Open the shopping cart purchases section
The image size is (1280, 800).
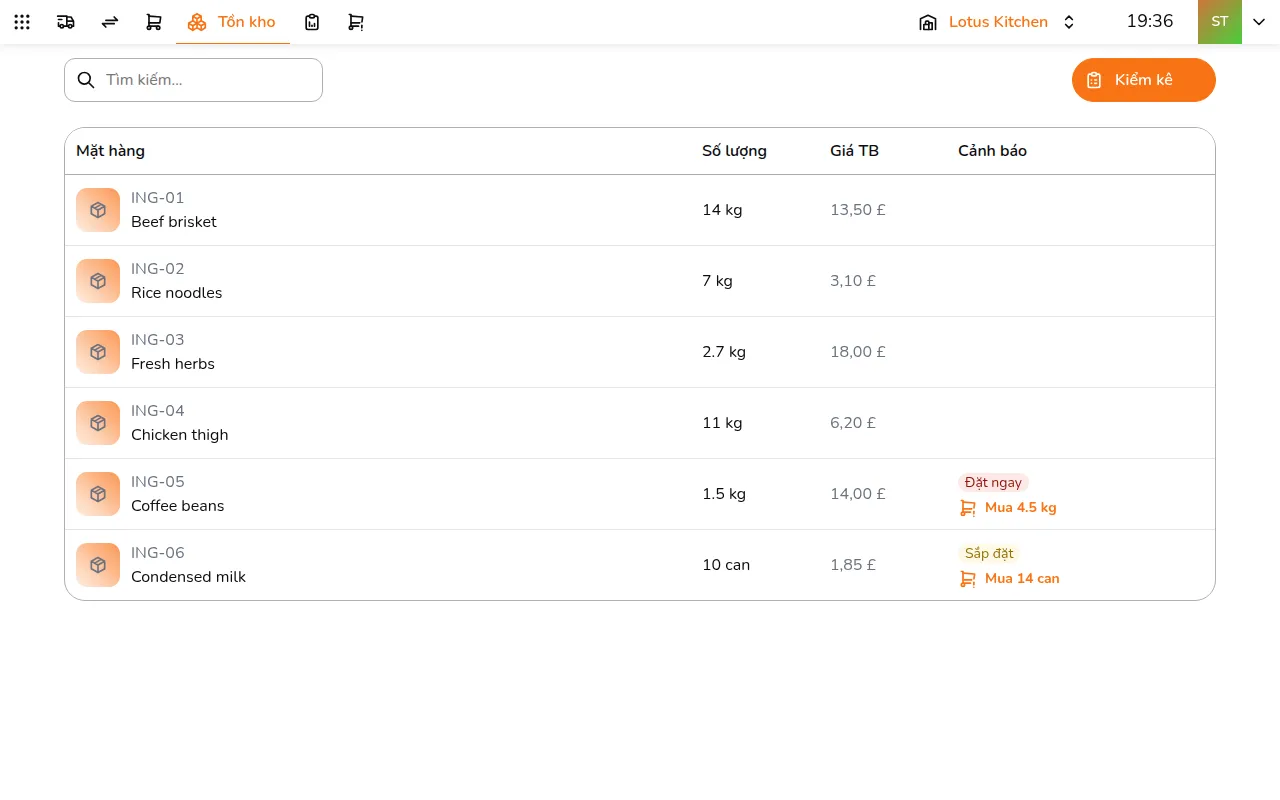click(x=154, y=22)
